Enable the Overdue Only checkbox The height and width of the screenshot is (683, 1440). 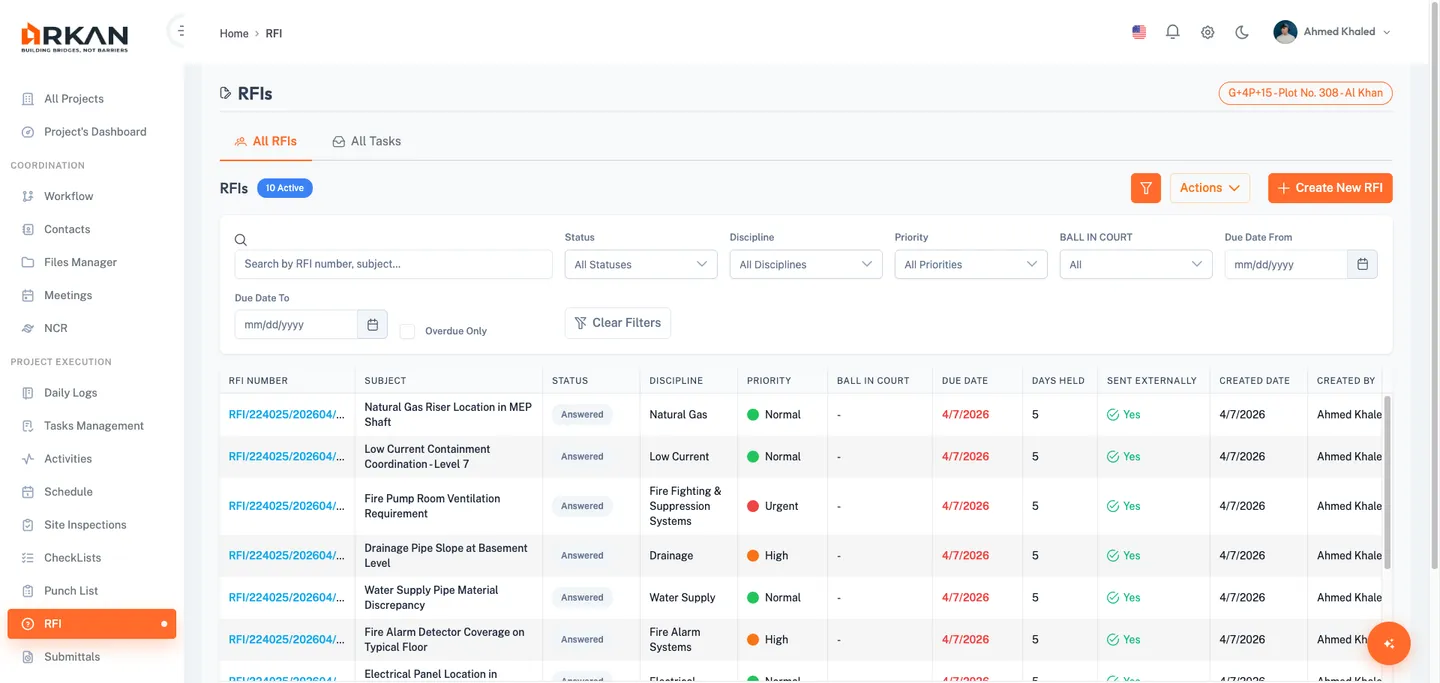[407, 331]
